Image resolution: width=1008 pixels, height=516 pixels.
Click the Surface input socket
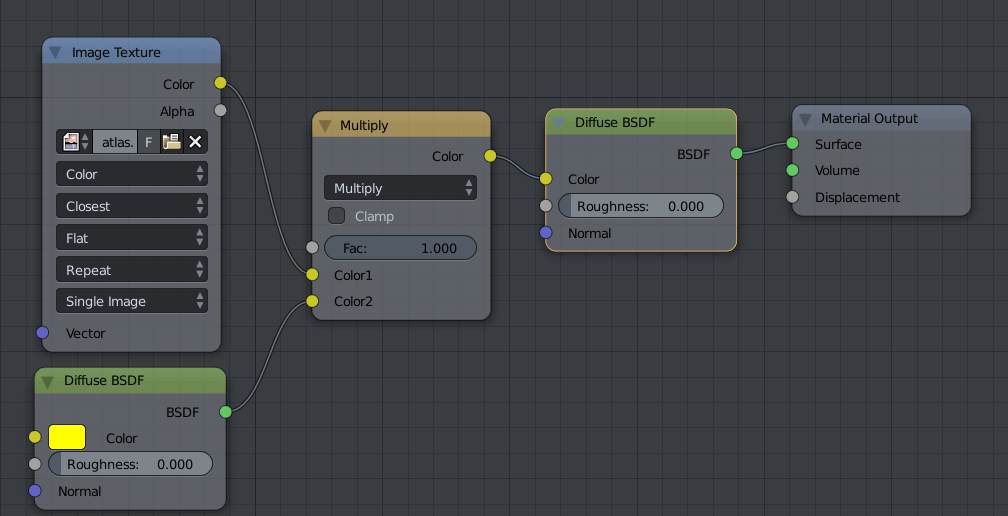click(793, 143)
